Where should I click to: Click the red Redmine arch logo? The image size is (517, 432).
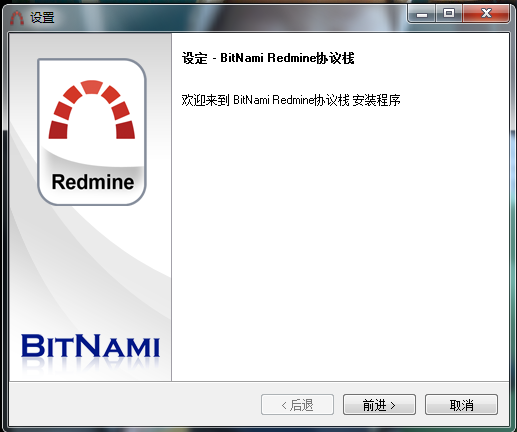[x=92, y=109]
